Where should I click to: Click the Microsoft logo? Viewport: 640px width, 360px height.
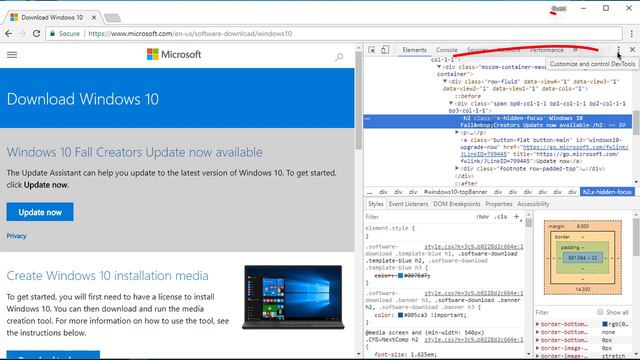pos(174,54)
